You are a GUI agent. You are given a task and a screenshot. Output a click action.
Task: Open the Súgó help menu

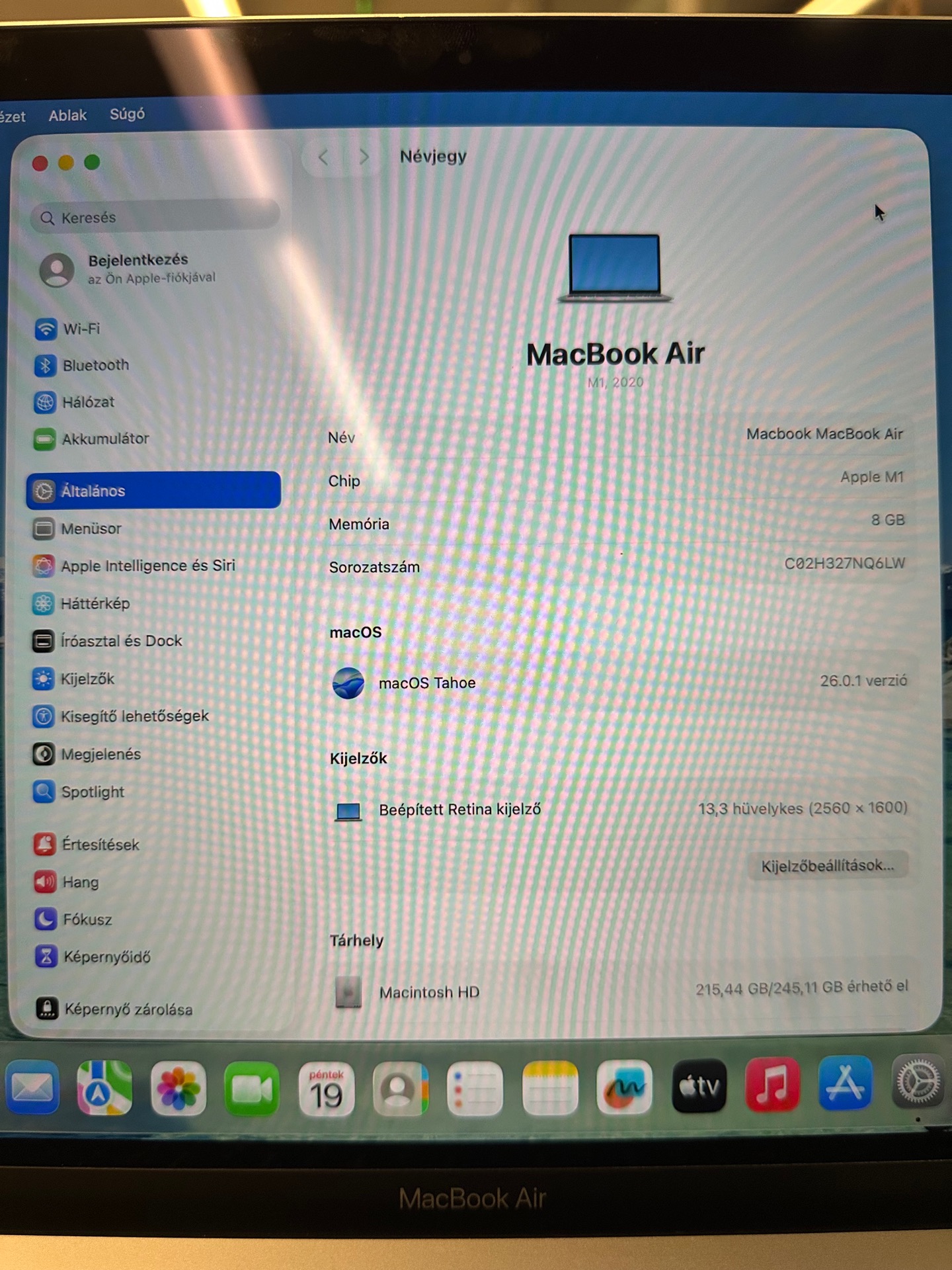(127, 114)
